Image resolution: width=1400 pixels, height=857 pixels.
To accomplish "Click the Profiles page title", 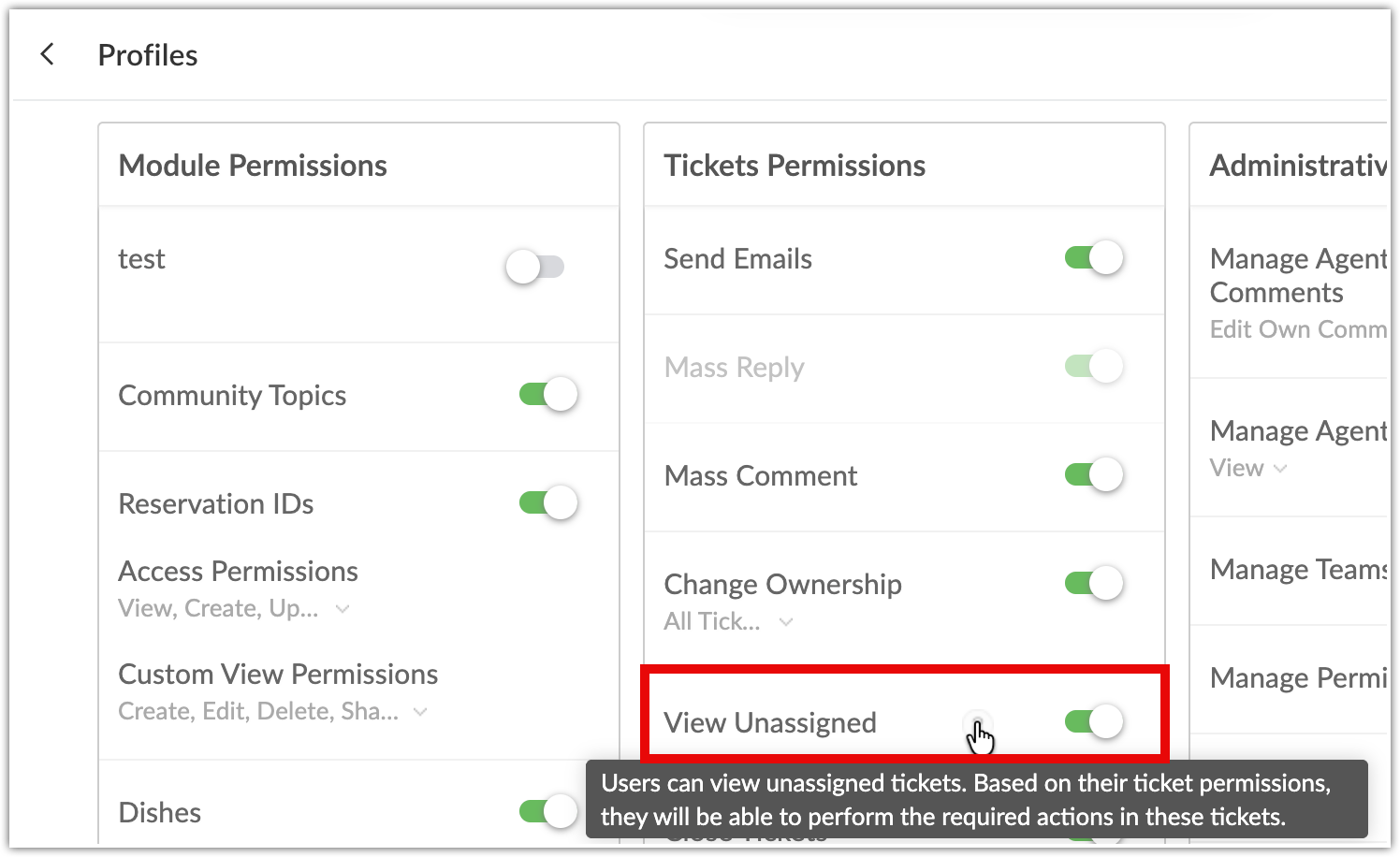I will (x=148, y=55).
